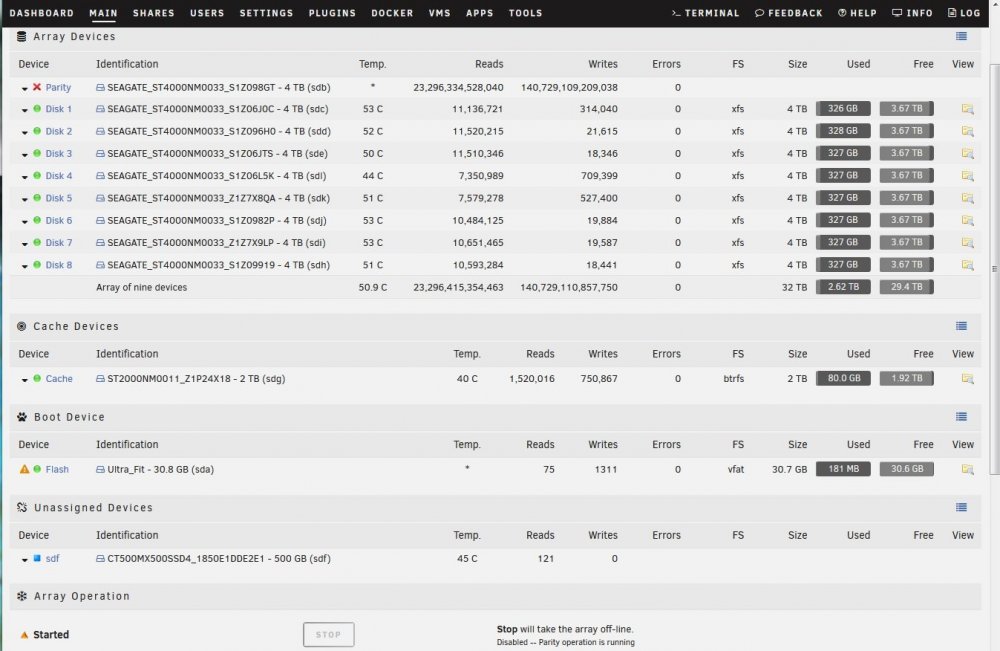Expand the sdf device arrow

click(x=24, y=560)
